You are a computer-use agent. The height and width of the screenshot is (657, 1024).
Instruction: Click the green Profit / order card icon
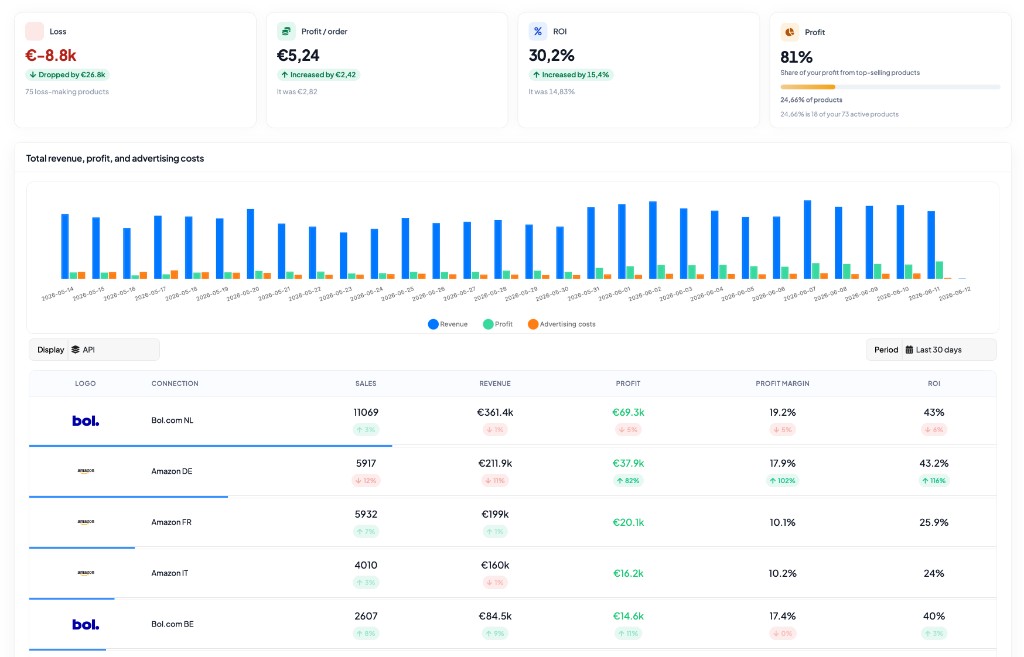[286, 31]
